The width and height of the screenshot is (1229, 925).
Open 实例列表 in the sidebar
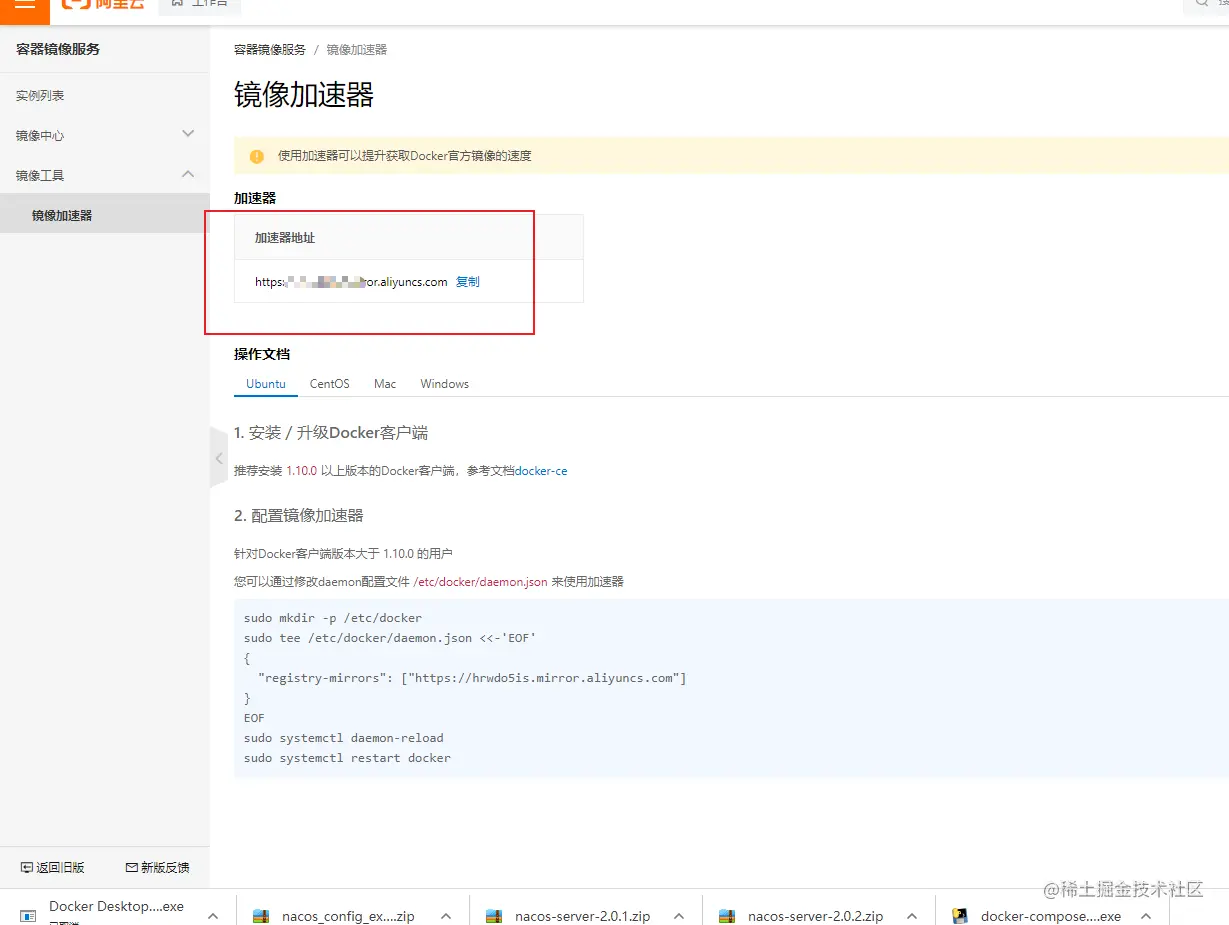click(x=40, y=96)
